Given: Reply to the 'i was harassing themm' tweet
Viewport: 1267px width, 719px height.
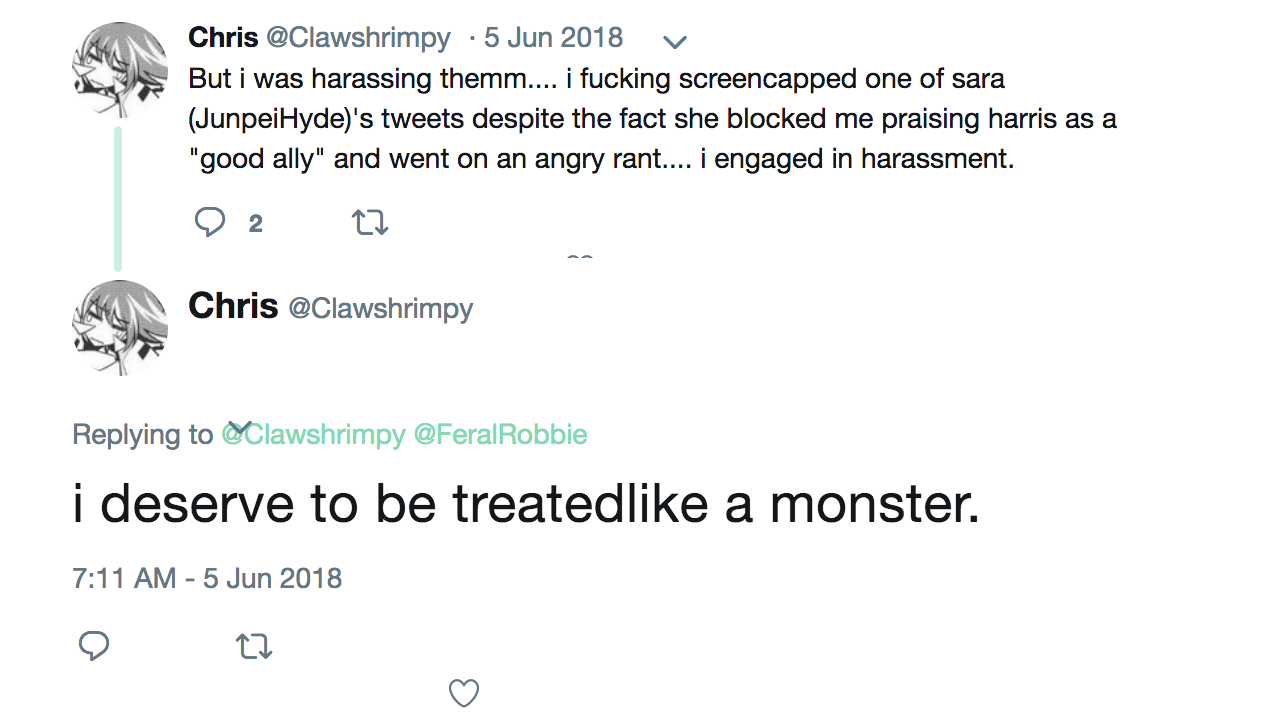Looking at the screenshot, I should click(x=210, y=222).
